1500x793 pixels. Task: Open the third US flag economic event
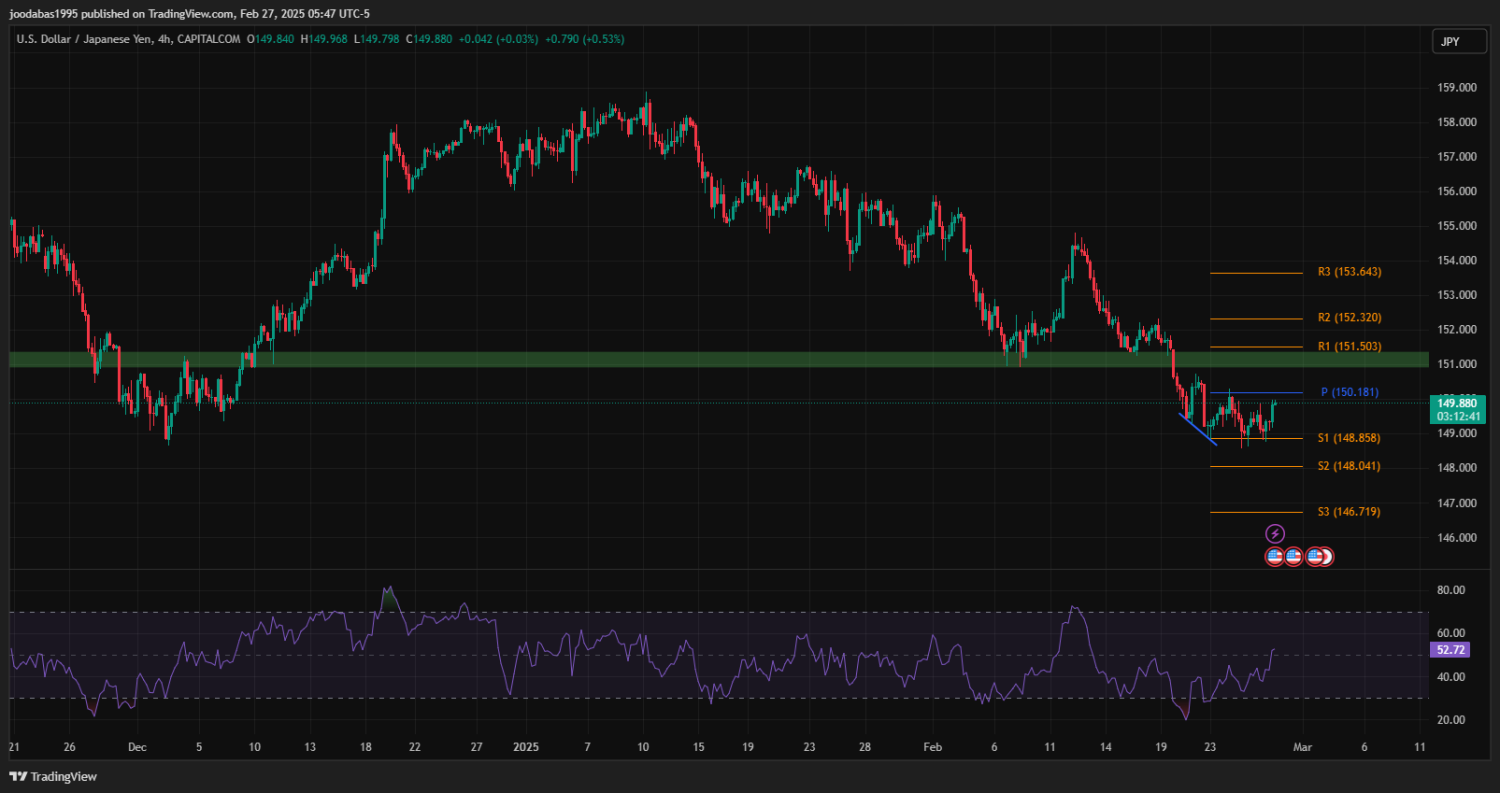pyautogui.click(x=1314, y=557)
